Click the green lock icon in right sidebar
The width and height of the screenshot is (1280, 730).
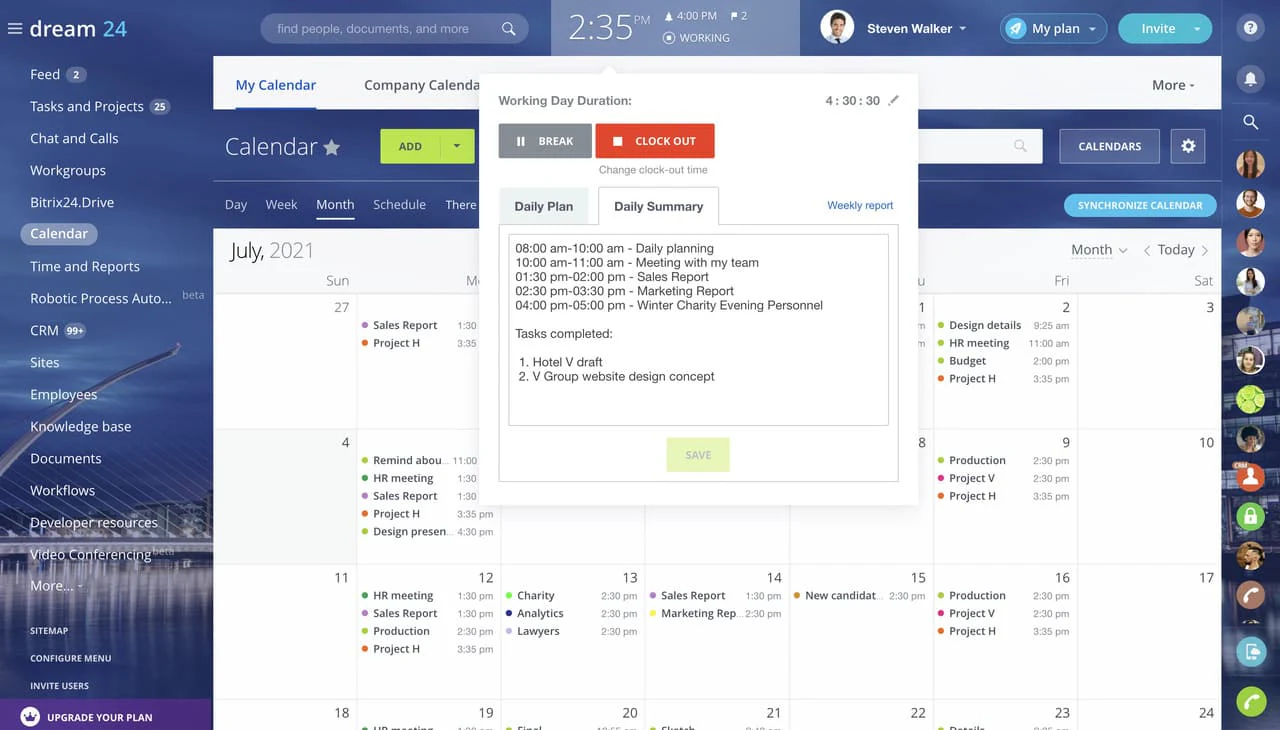click(x=1250, y=516)
